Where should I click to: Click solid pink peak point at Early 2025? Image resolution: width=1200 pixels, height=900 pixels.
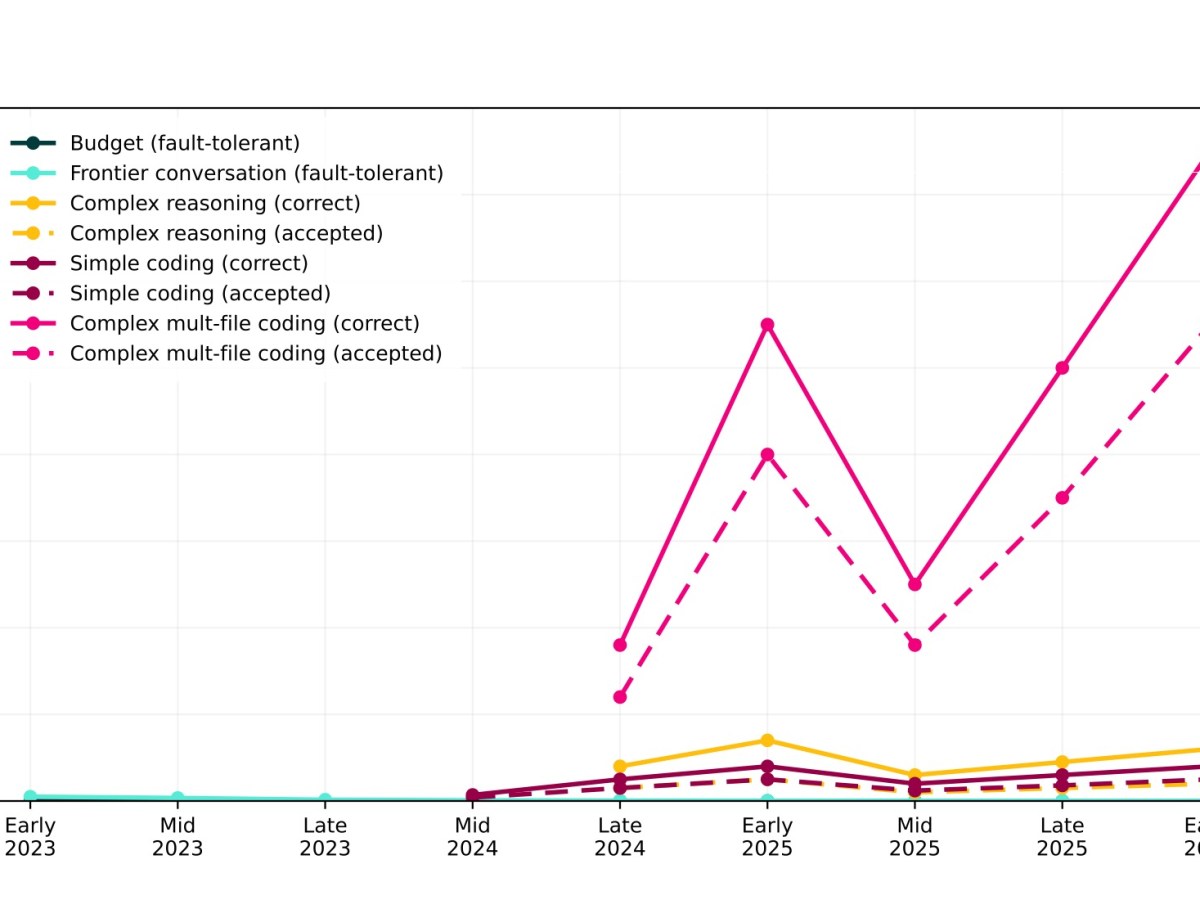click(x=767, y=325)
